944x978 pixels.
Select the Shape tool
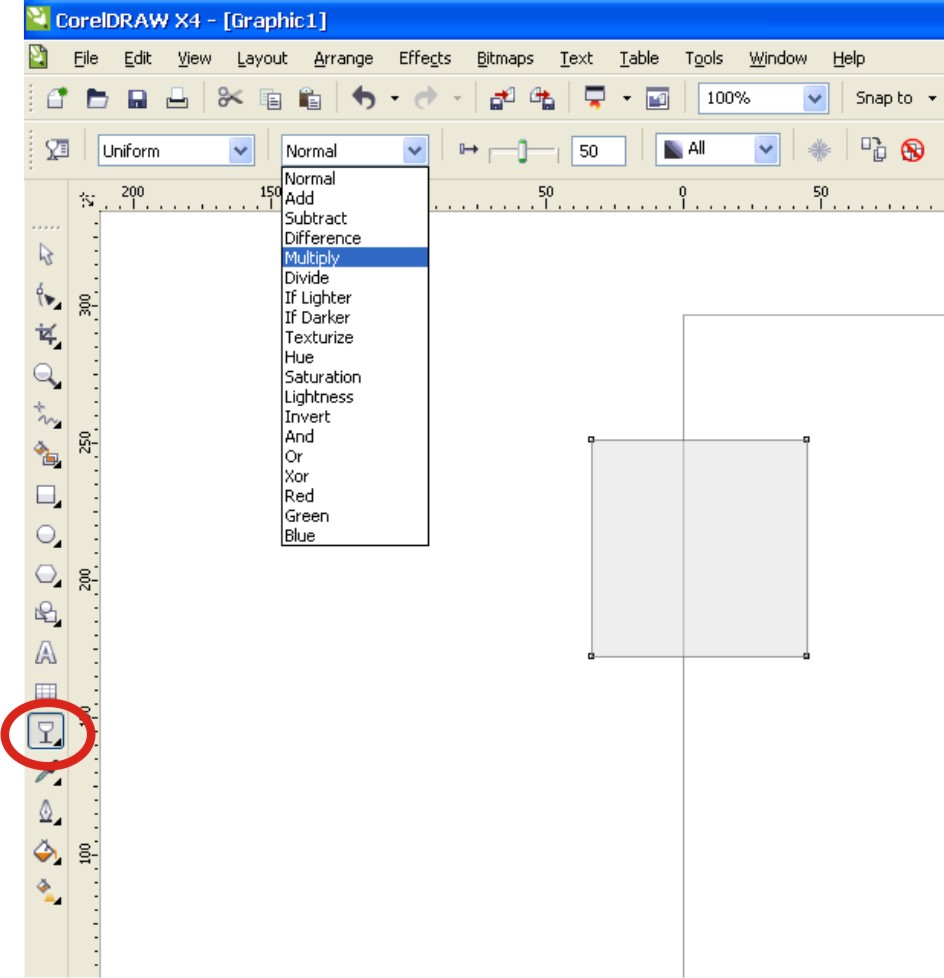click(47, 295)
